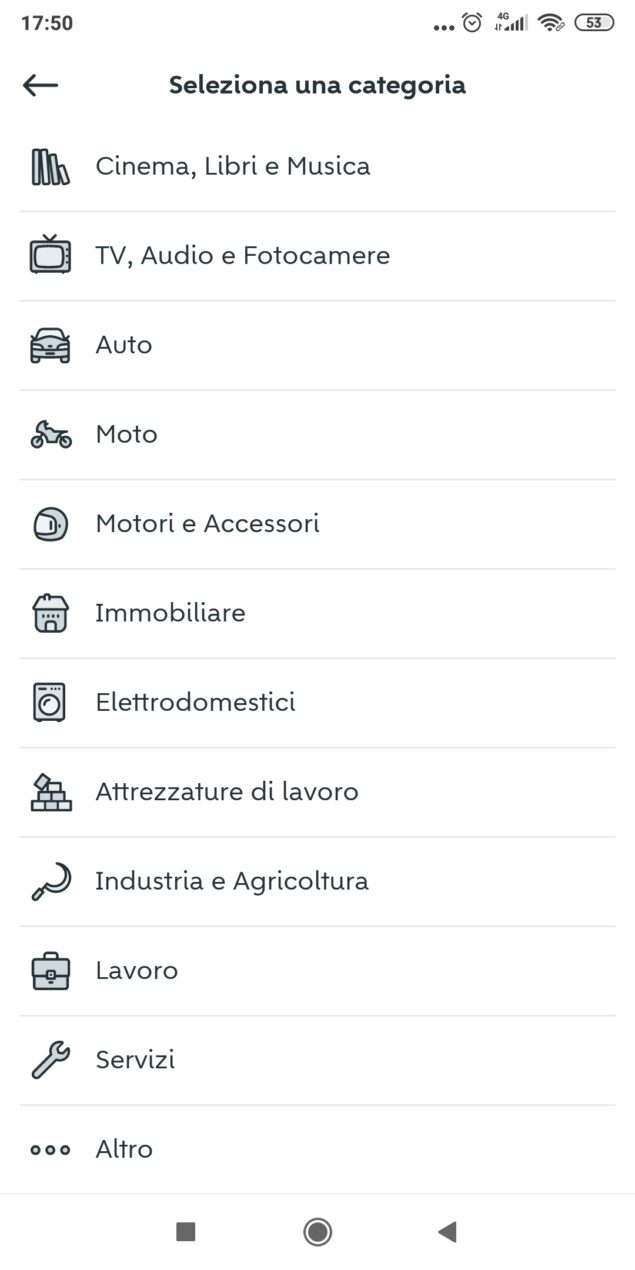Tap the television icon
Image resolution: width=635 pixels, height=1270 pixels.
tap(50, 255)
